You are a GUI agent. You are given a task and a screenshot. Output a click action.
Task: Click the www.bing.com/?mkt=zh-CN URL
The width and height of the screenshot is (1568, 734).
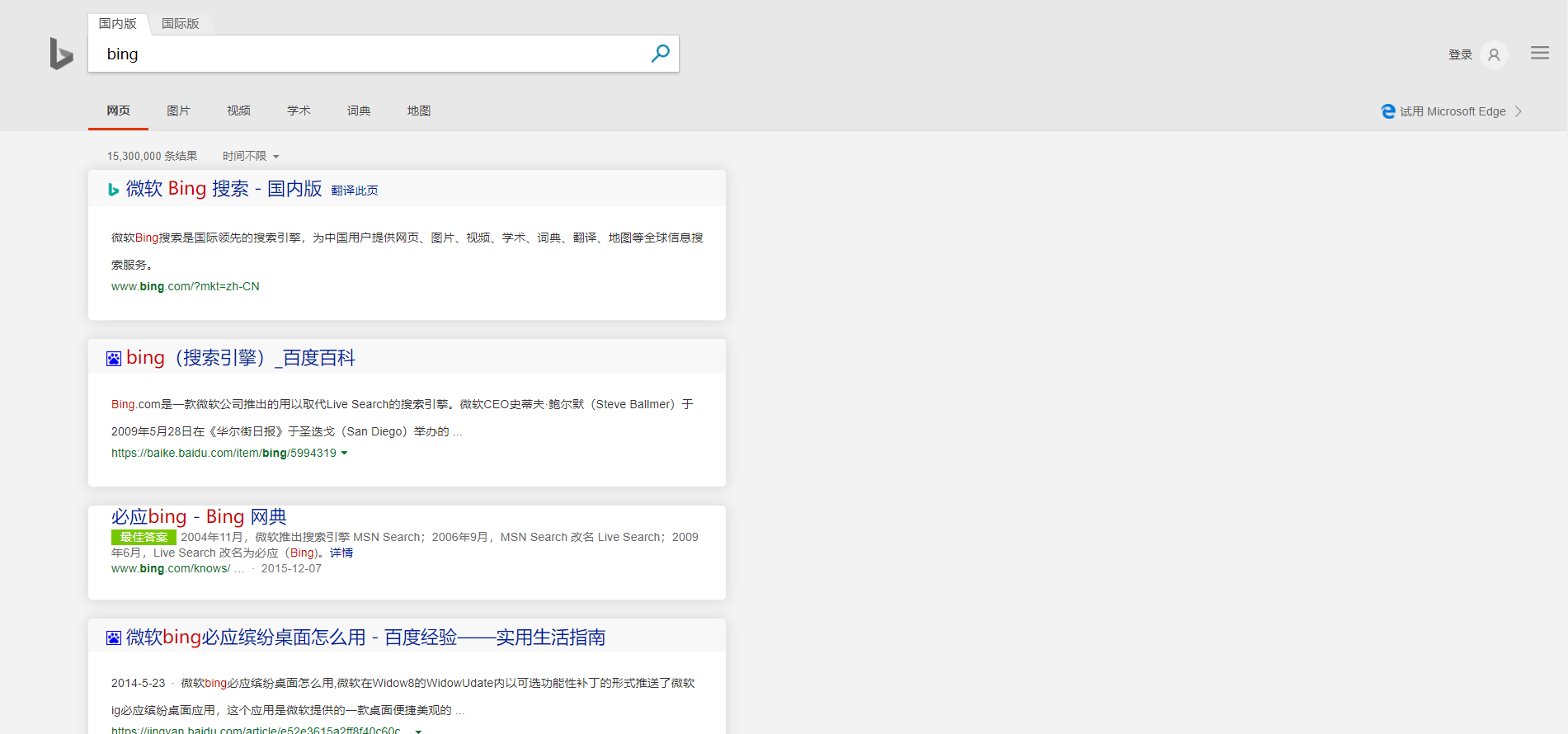(186, 286)
